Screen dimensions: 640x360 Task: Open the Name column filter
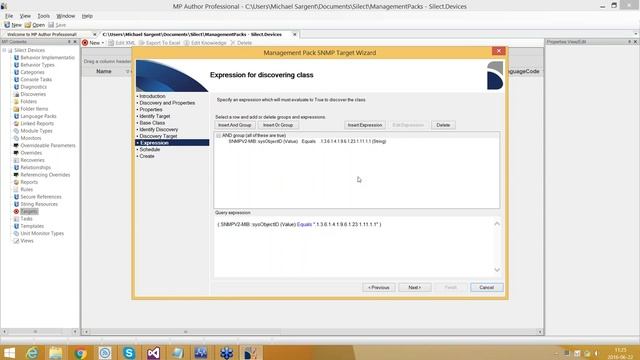click(127, 71)
